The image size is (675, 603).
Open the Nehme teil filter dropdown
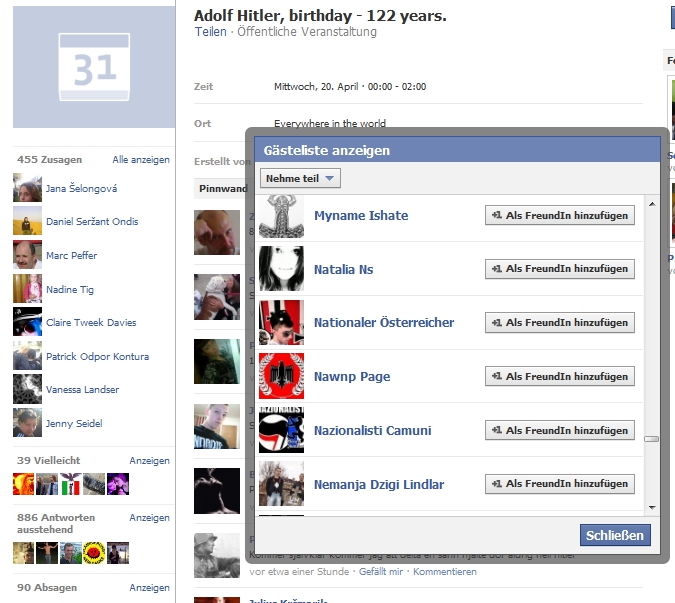click(300, 178)
